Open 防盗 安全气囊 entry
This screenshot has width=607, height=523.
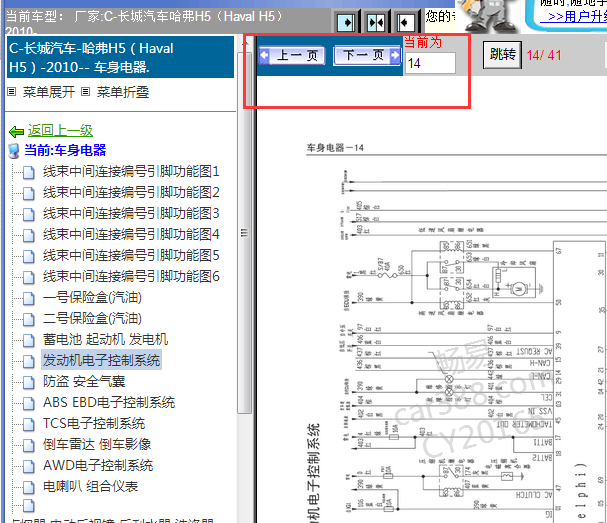pyautogui.click(x=84, y=381)
